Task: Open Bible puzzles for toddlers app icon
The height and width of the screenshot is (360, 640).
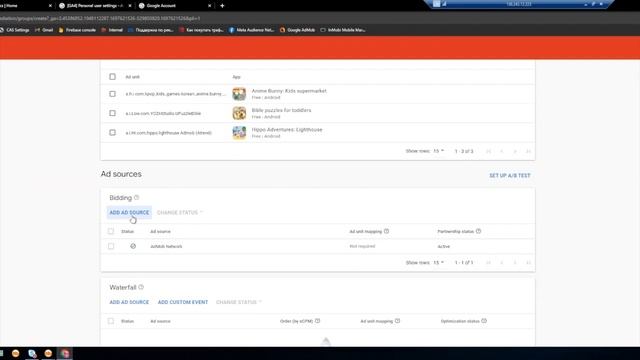Action: click(239, 113)
